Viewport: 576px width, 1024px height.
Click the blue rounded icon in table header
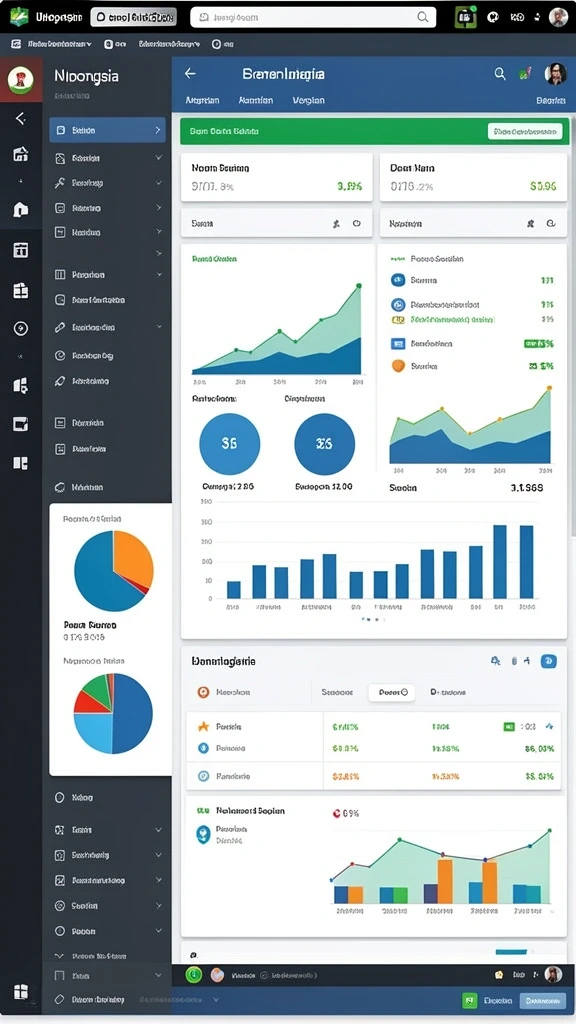[x=549, y=661]
